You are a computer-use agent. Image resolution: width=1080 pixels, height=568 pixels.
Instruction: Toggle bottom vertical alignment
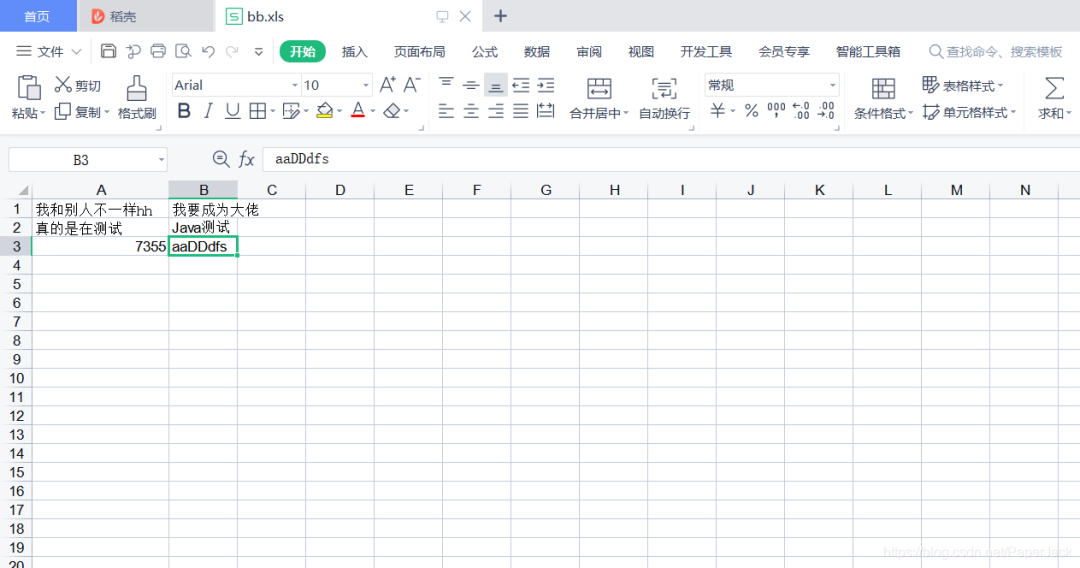coord(496,85)
